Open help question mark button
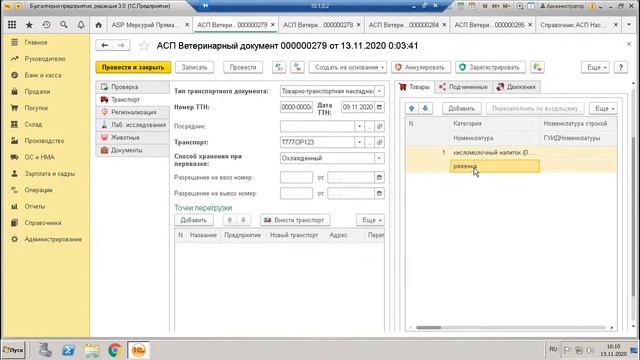This screenshot has width=640, height=360. (621, 67)
